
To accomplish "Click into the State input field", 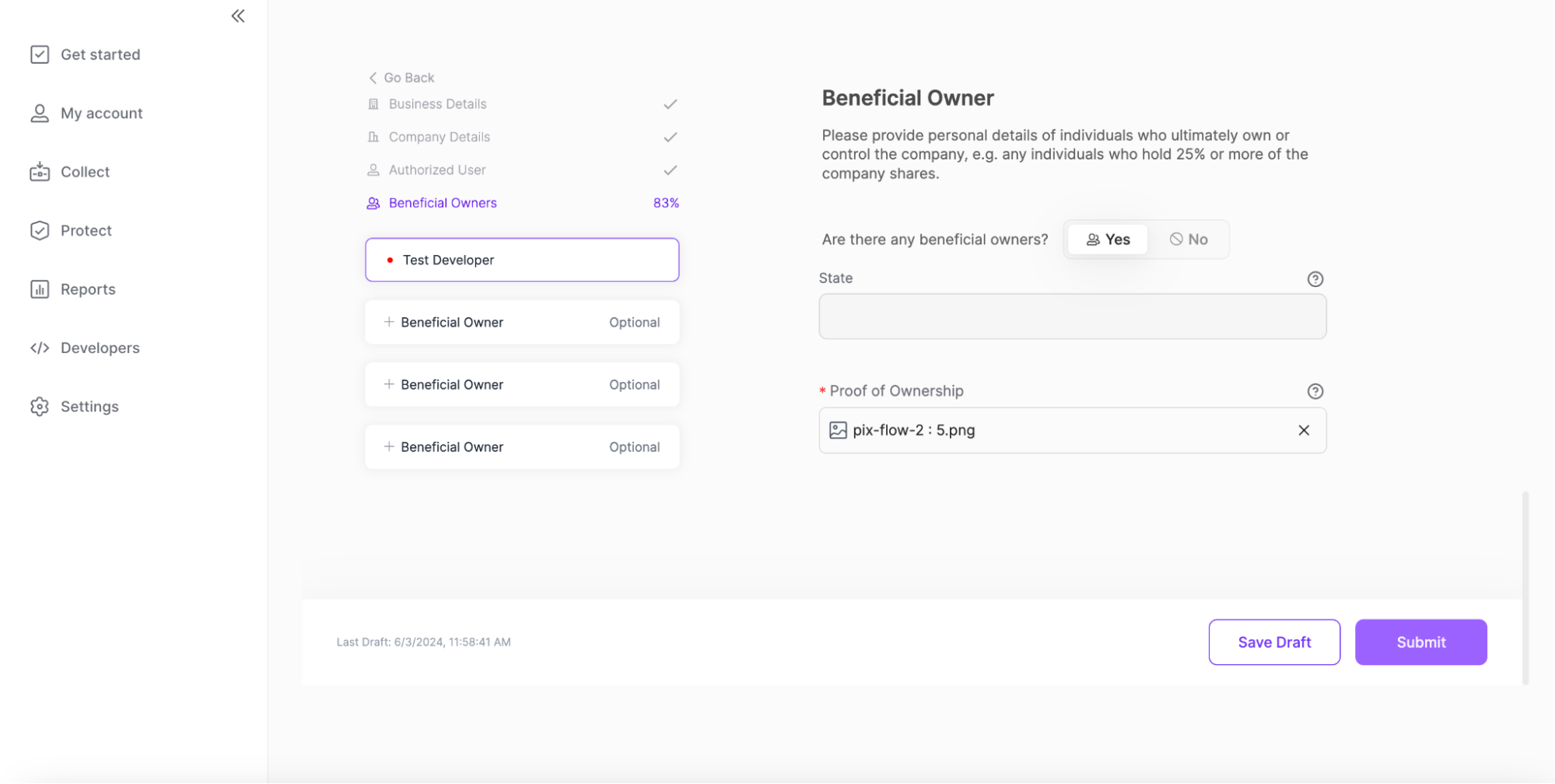I will pos(1072,317).
